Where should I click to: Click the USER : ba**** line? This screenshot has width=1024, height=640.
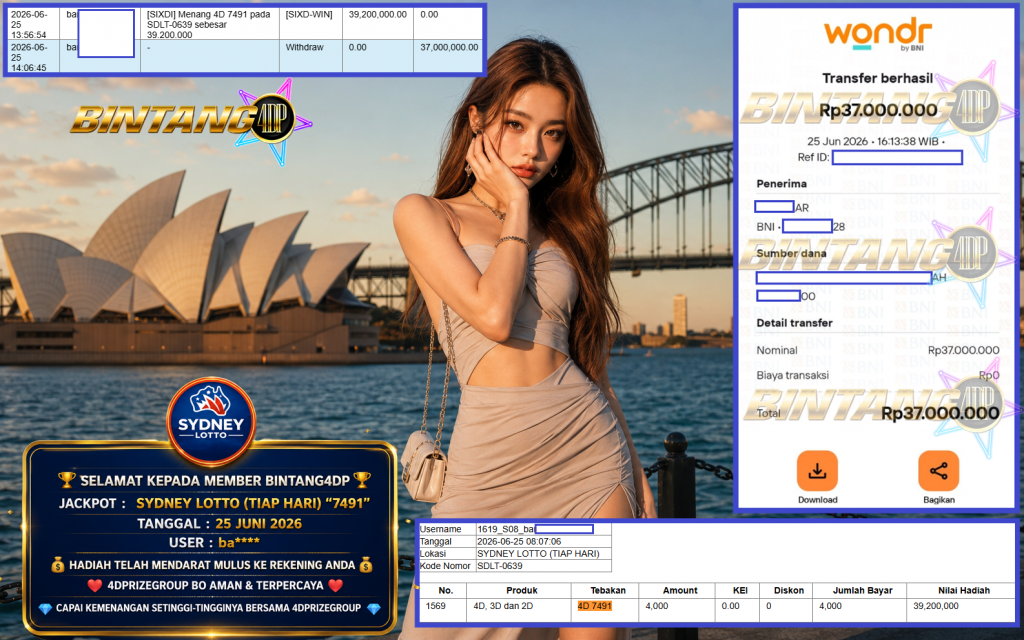coord(214,543)
